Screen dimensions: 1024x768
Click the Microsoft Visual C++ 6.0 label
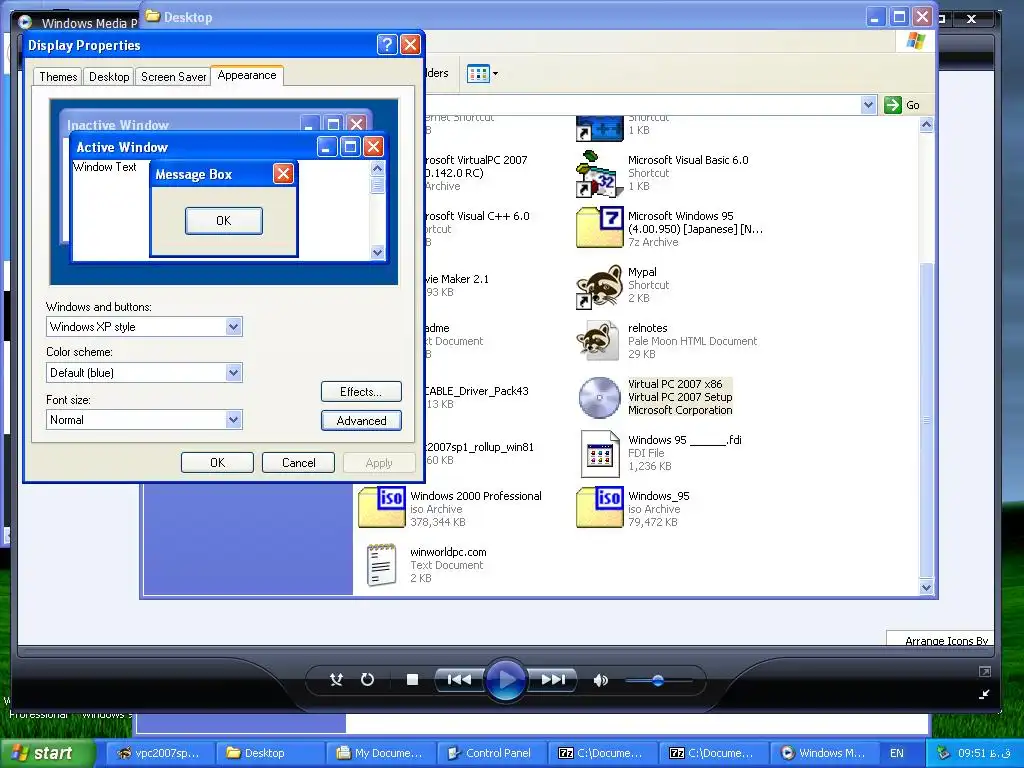point(477,216)
